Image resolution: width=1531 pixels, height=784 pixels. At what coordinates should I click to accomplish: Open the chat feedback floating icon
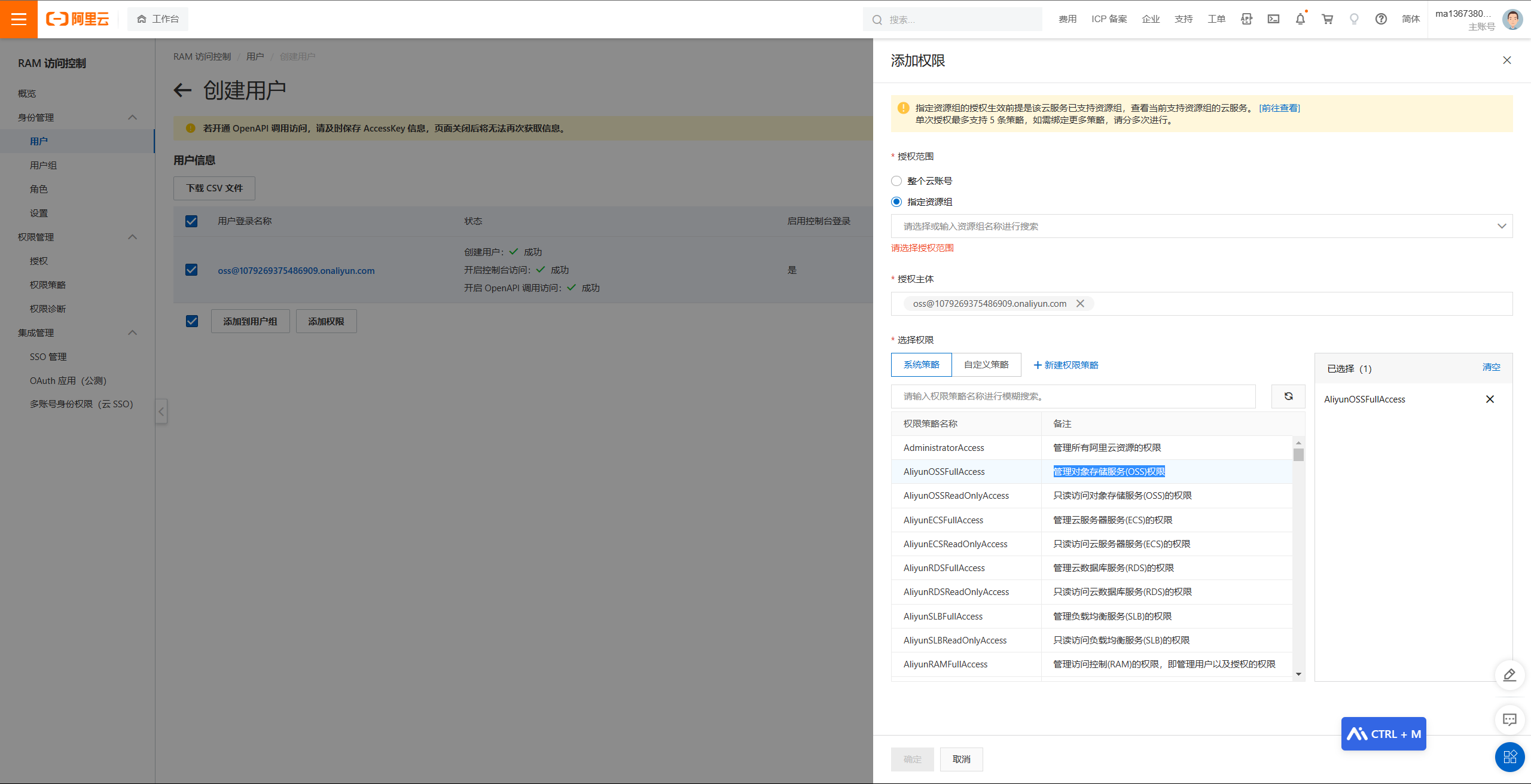(x=1509, y=720)
